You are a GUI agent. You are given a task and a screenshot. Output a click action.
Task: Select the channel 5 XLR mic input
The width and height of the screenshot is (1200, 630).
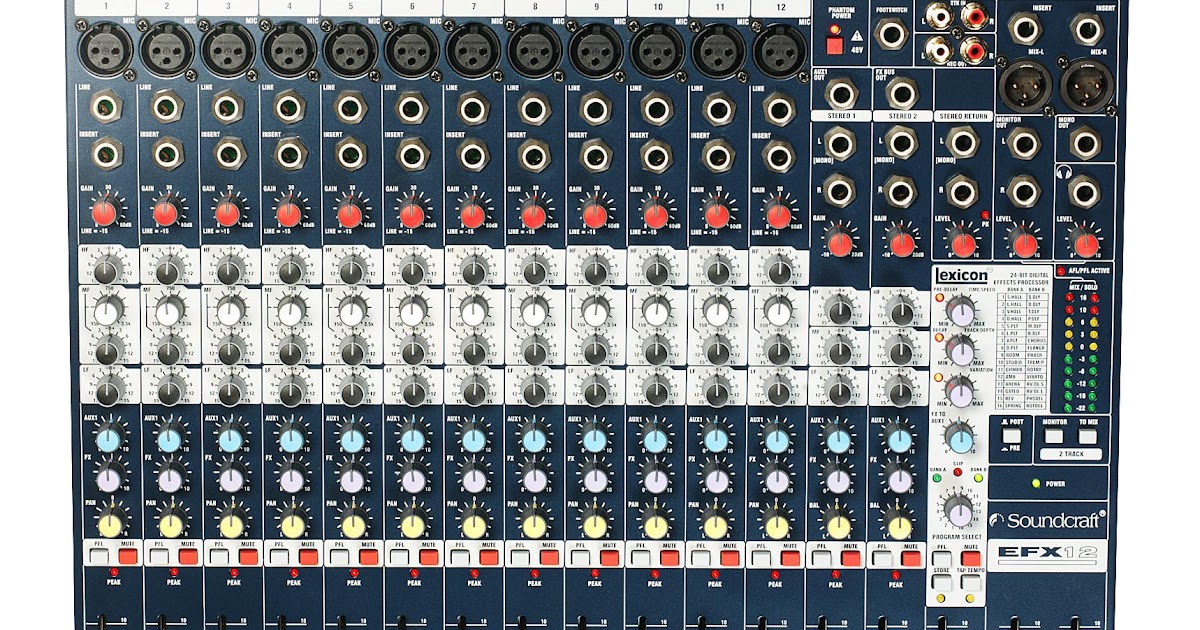[x=350, y=49]
